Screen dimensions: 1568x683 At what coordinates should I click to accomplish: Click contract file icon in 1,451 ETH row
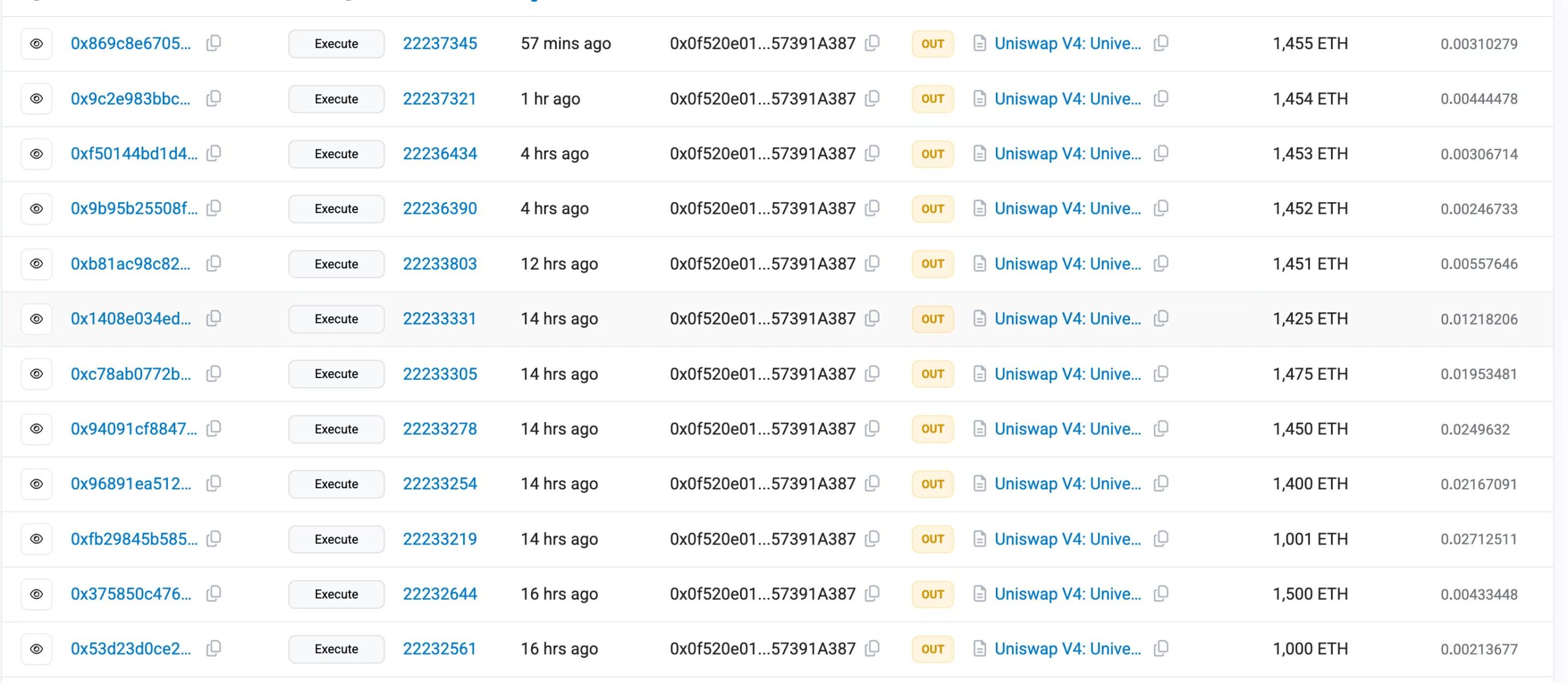[979, 263]
